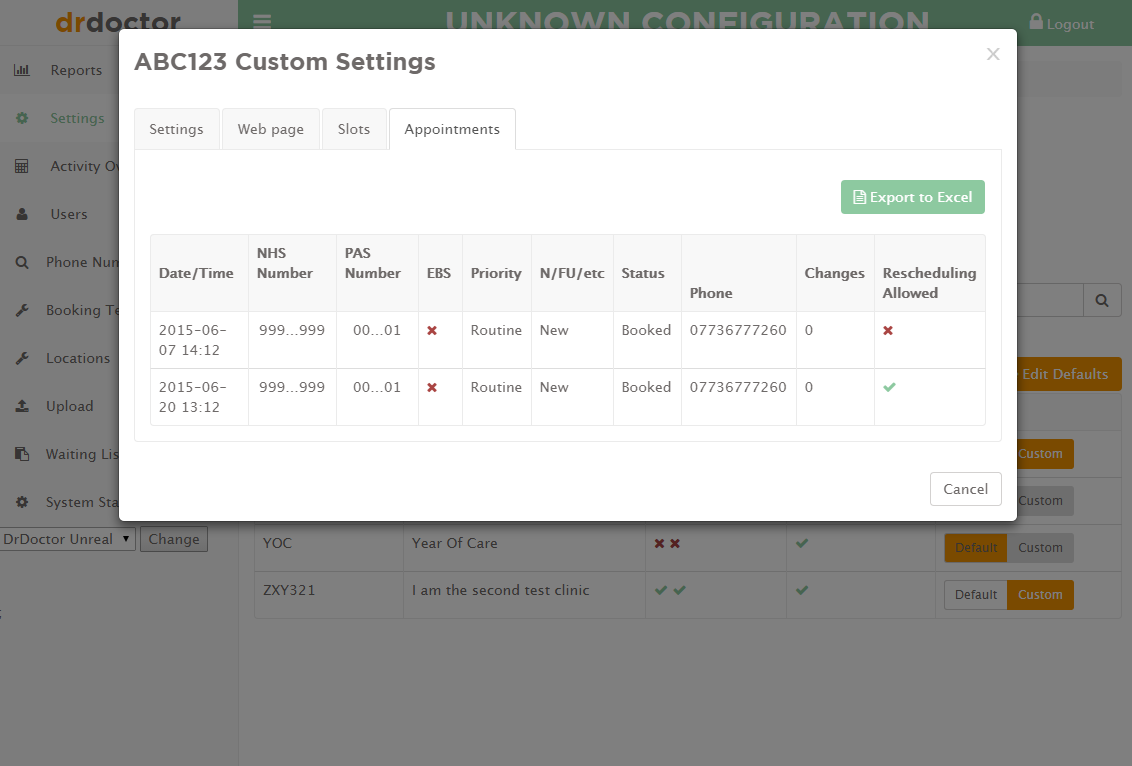Viewport: 1132px width, 766px height.
Task: Toggle ZXY321 clinic to Default
Action: point(975,595)
